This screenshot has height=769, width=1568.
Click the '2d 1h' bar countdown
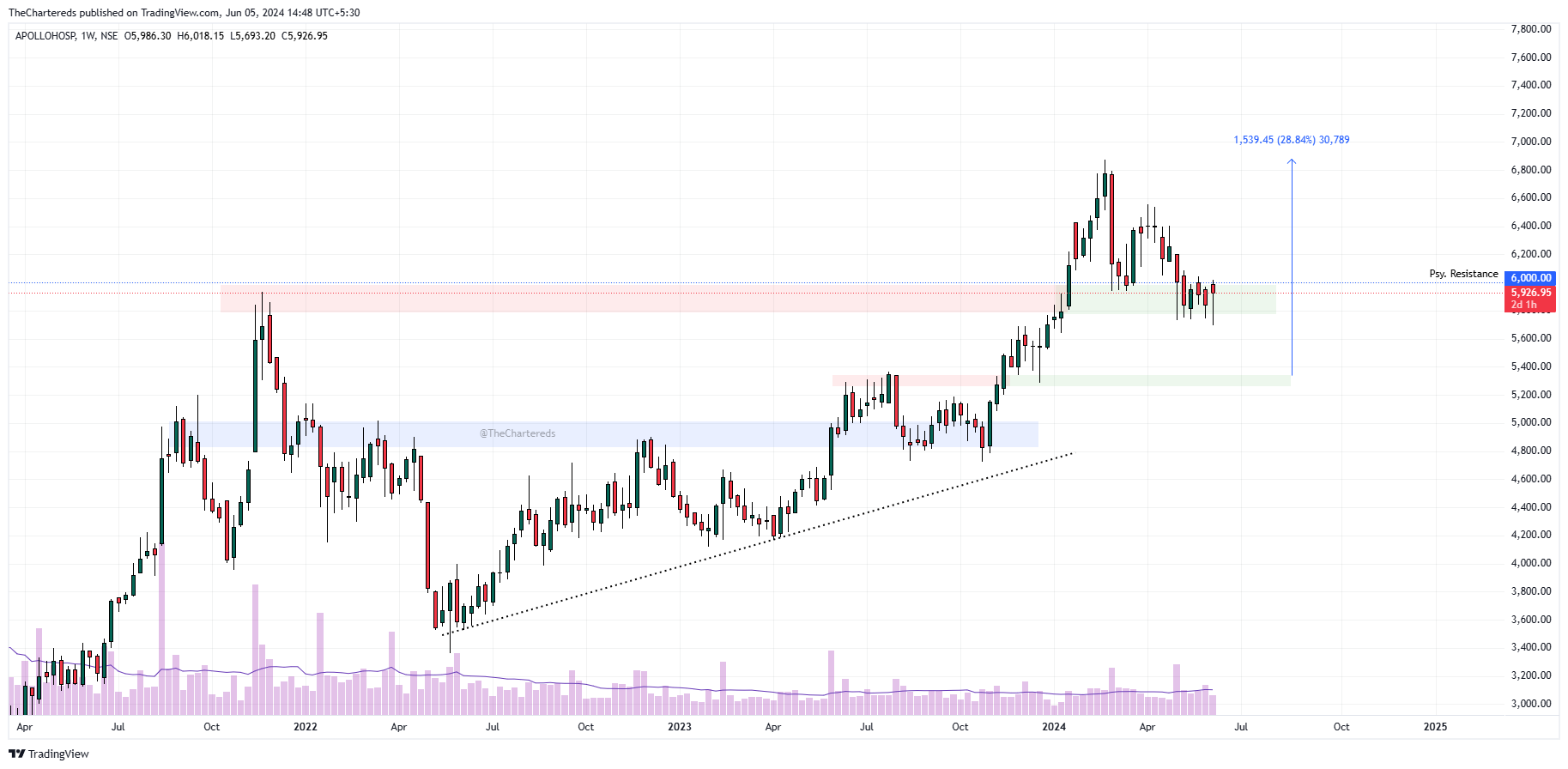(x=1524, y=305)
